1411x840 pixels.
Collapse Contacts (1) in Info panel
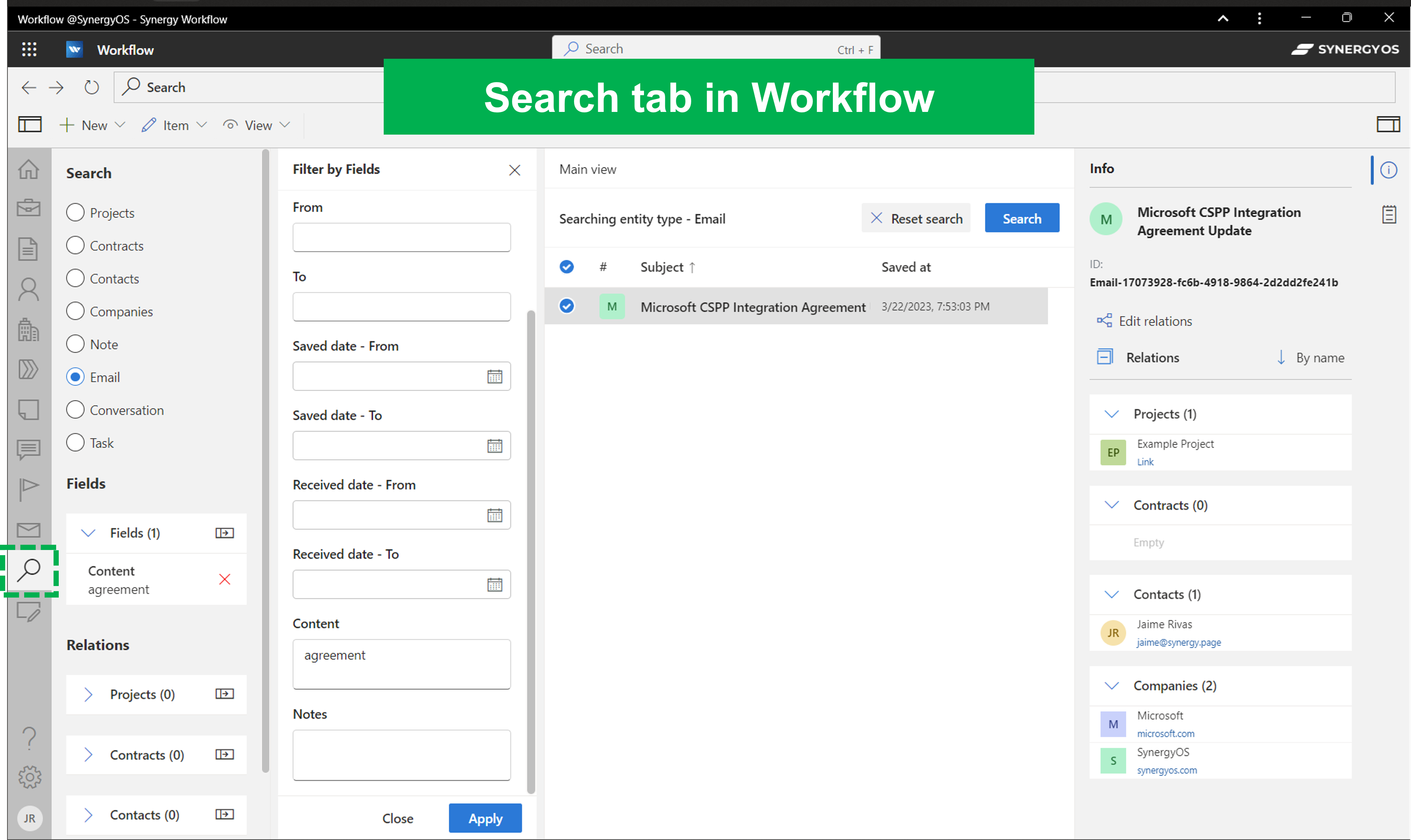[1112, 594]
